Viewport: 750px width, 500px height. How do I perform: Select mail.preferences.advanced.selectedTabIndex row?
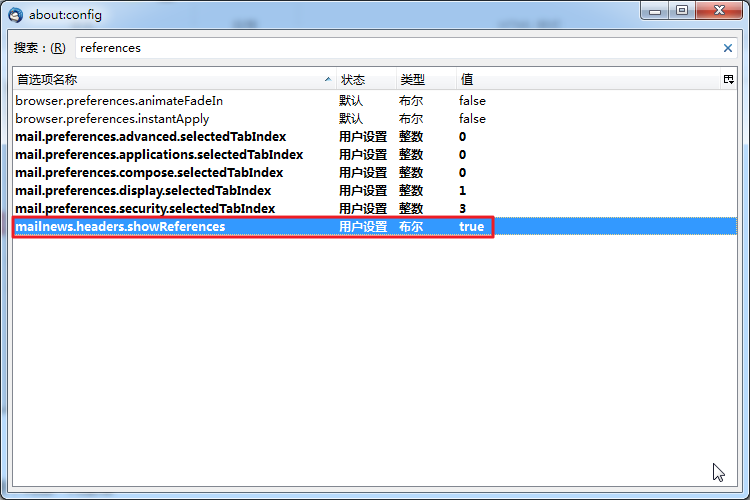[375, 137]
